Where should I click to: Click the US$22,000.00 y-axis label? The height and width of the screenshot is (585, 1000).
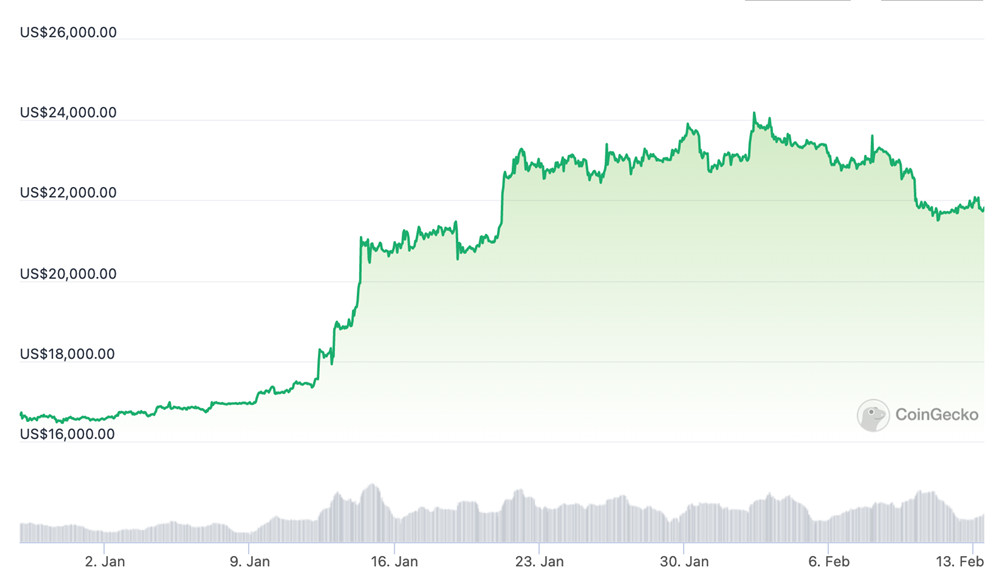click(68, 192)
